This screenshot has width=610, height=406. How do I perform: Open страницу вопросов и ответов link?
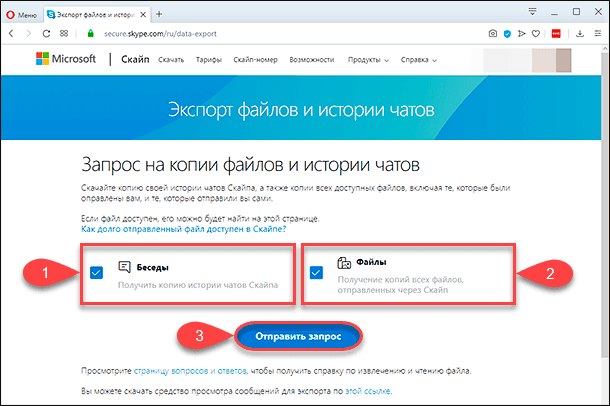point(190,371)
